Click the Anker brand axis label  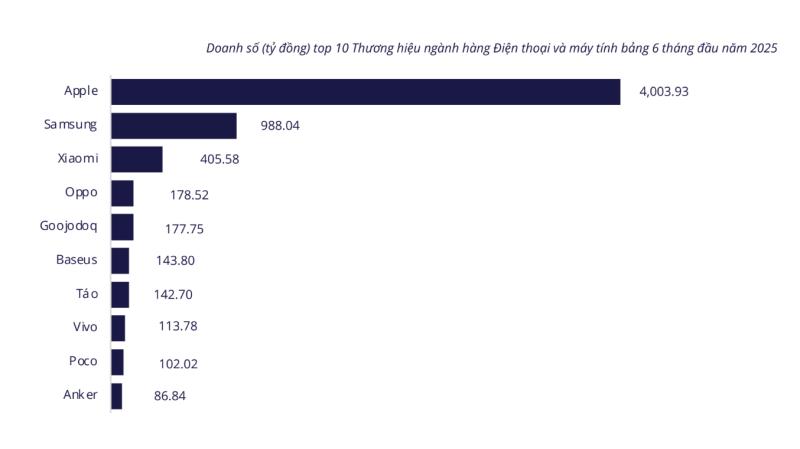(x=80, y=394)
